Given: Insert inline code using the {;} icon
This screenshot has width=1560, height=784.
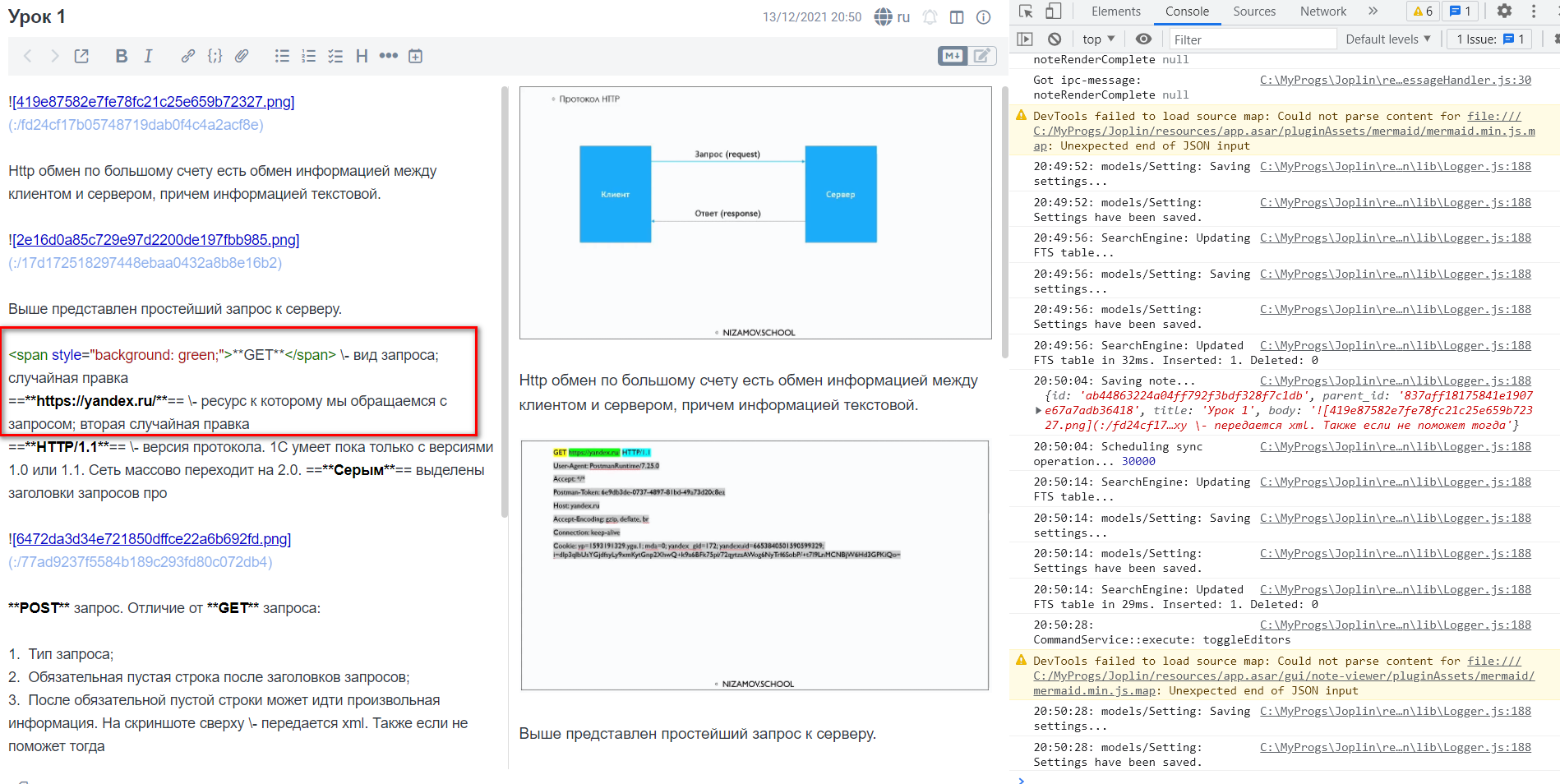Looking at the screenshot, I should pos(215,56).
